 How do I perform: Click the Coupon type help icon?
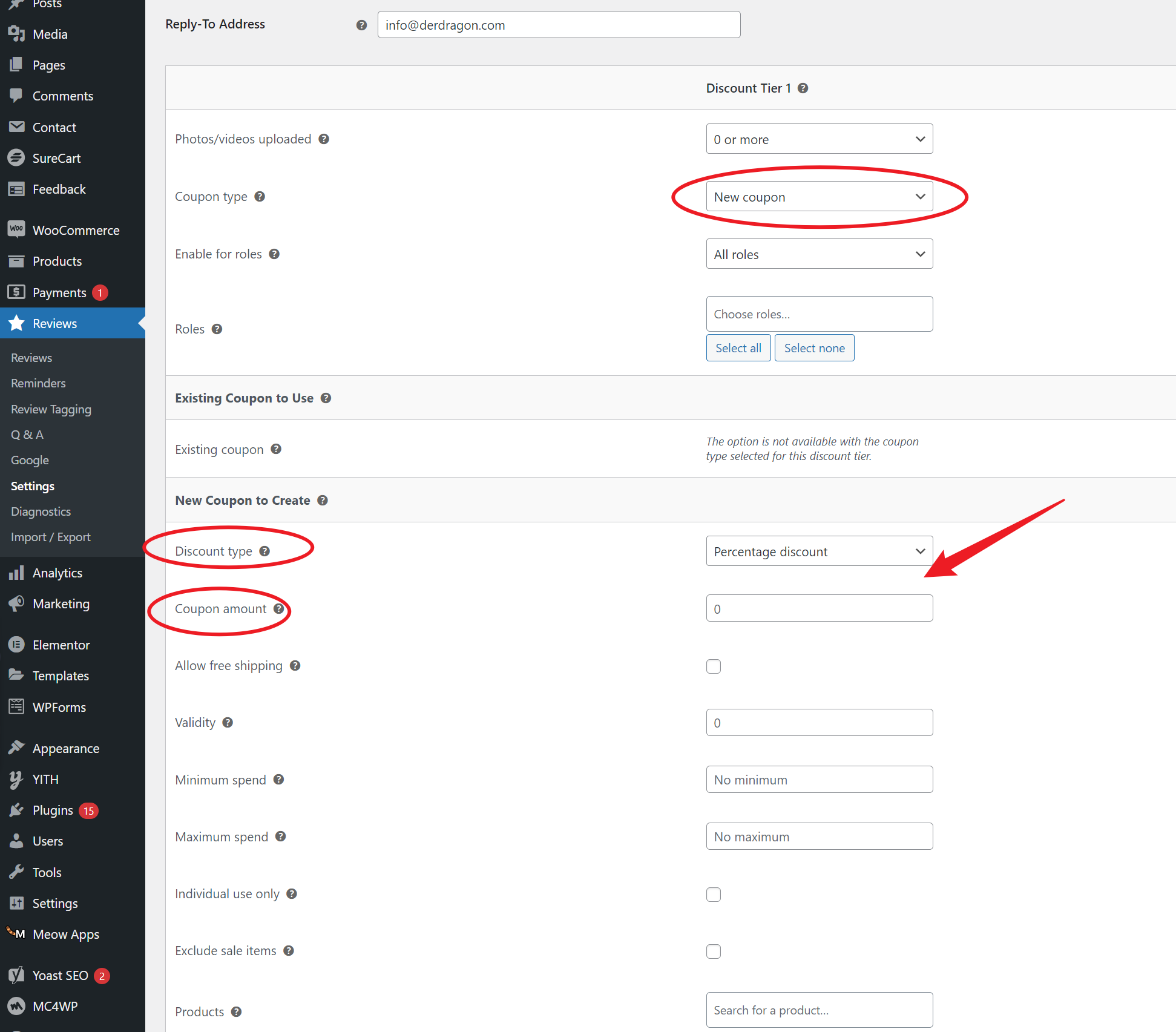(x=260, y=196)
